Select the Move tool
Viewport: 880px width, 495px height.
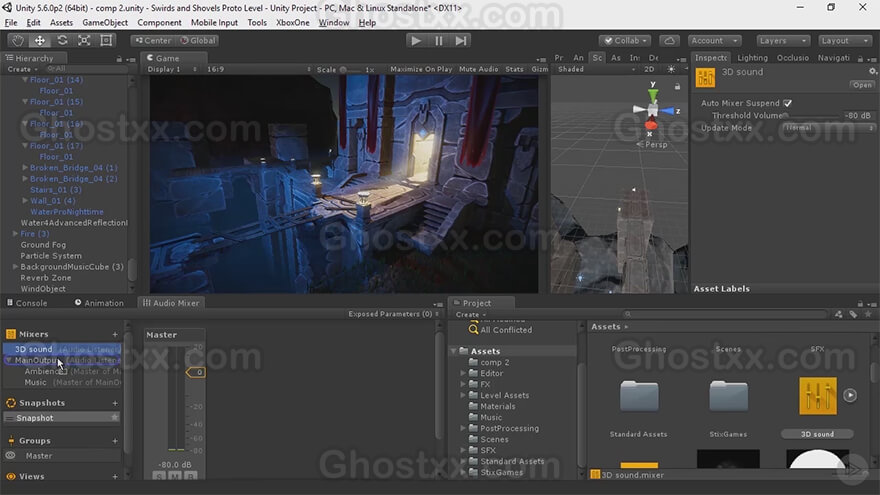click(x=40, y=40)
